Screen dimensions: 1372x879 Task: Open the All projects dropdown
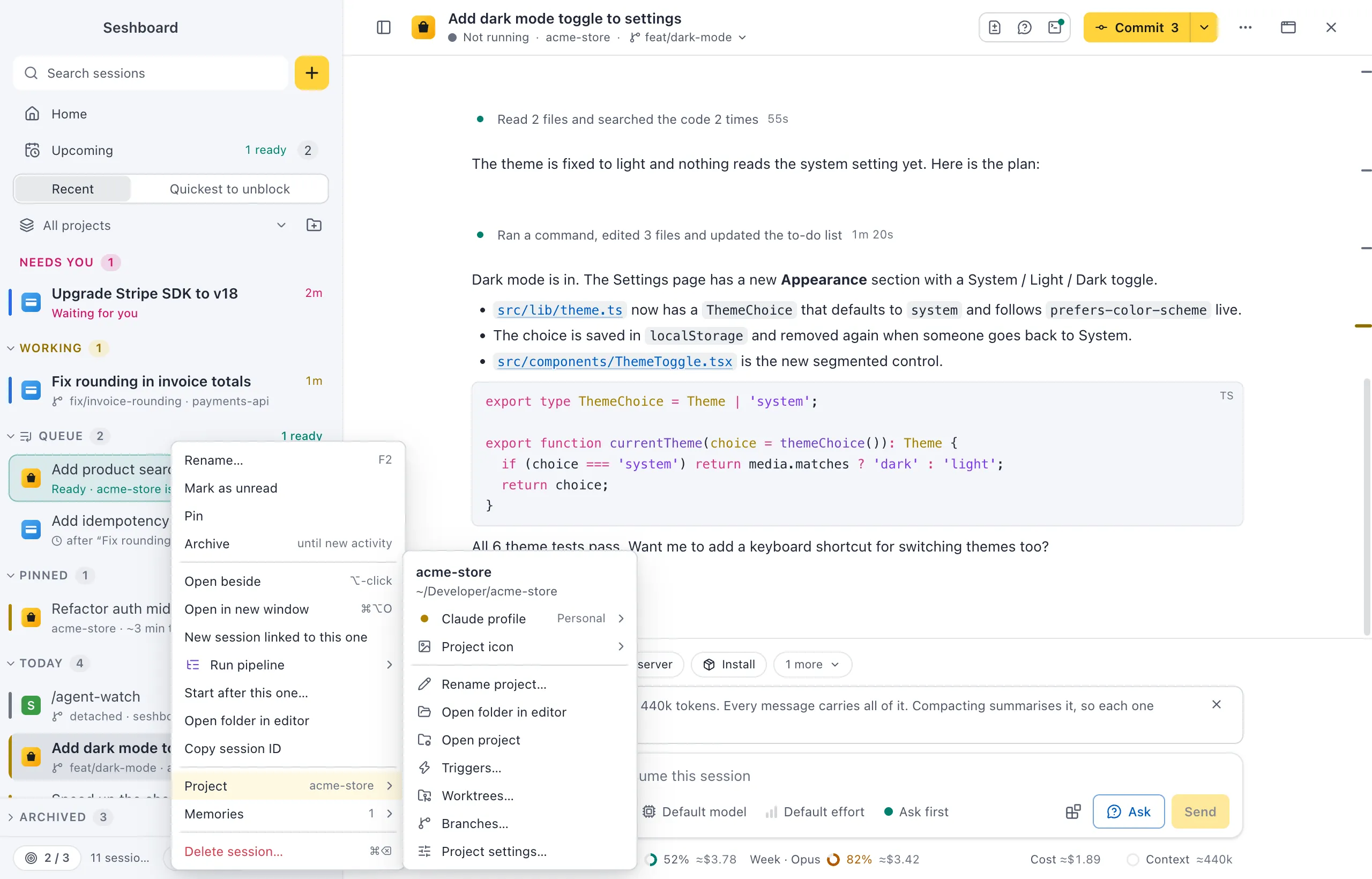coord(153,225)
